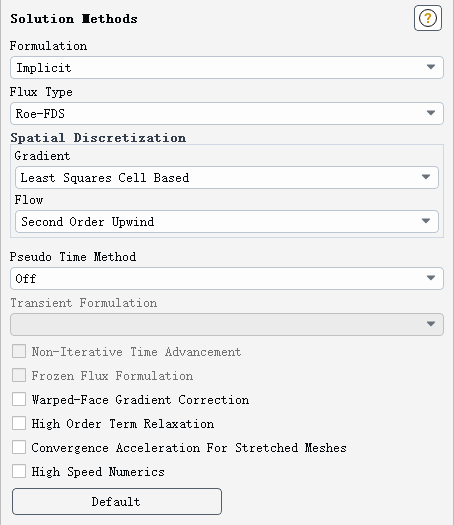Click the Non-Iterative Time Advancement checkbox
This screenshot has height=525, width=454.
pos(19,351)
